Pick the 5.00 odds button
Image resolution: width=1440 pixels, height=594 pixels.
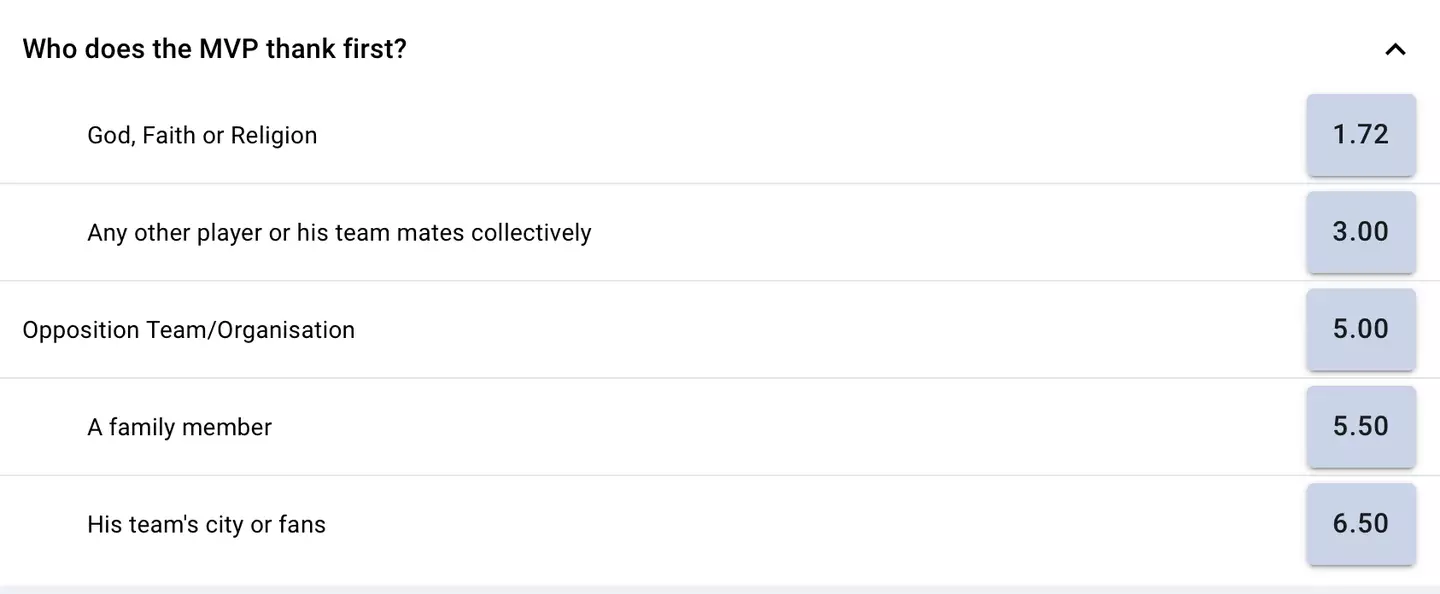tap(1360, 329)
